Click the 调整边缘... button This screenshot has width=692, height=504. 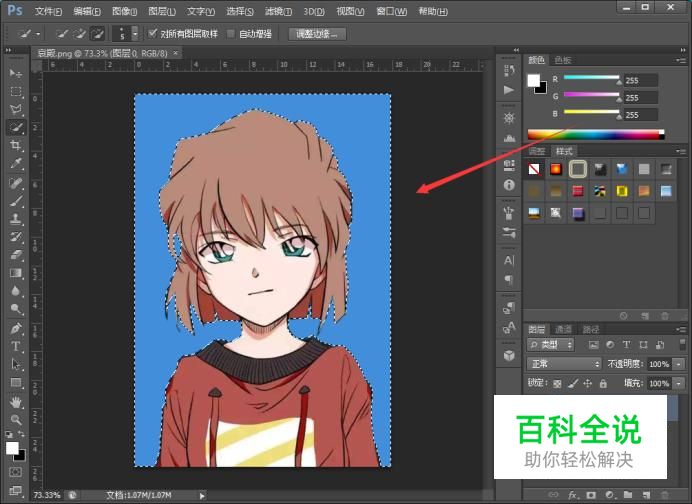317,34
